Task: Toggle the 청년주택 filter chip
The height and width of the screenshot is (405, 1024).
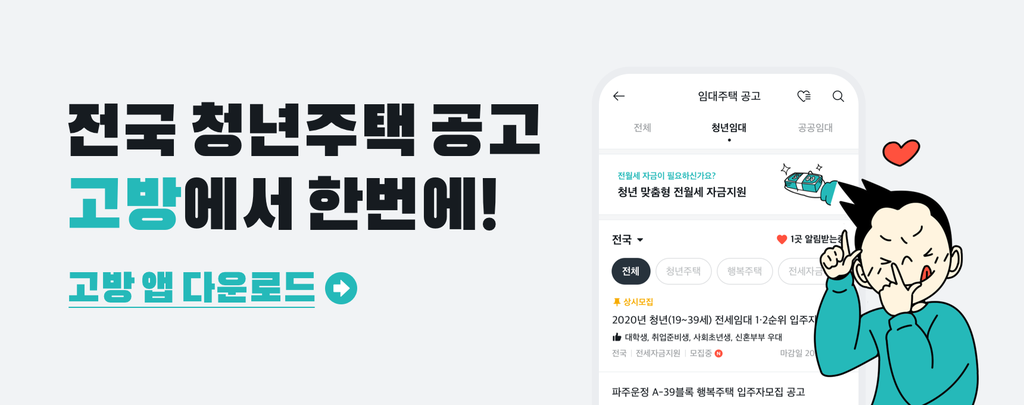Action: coord(683,271)
